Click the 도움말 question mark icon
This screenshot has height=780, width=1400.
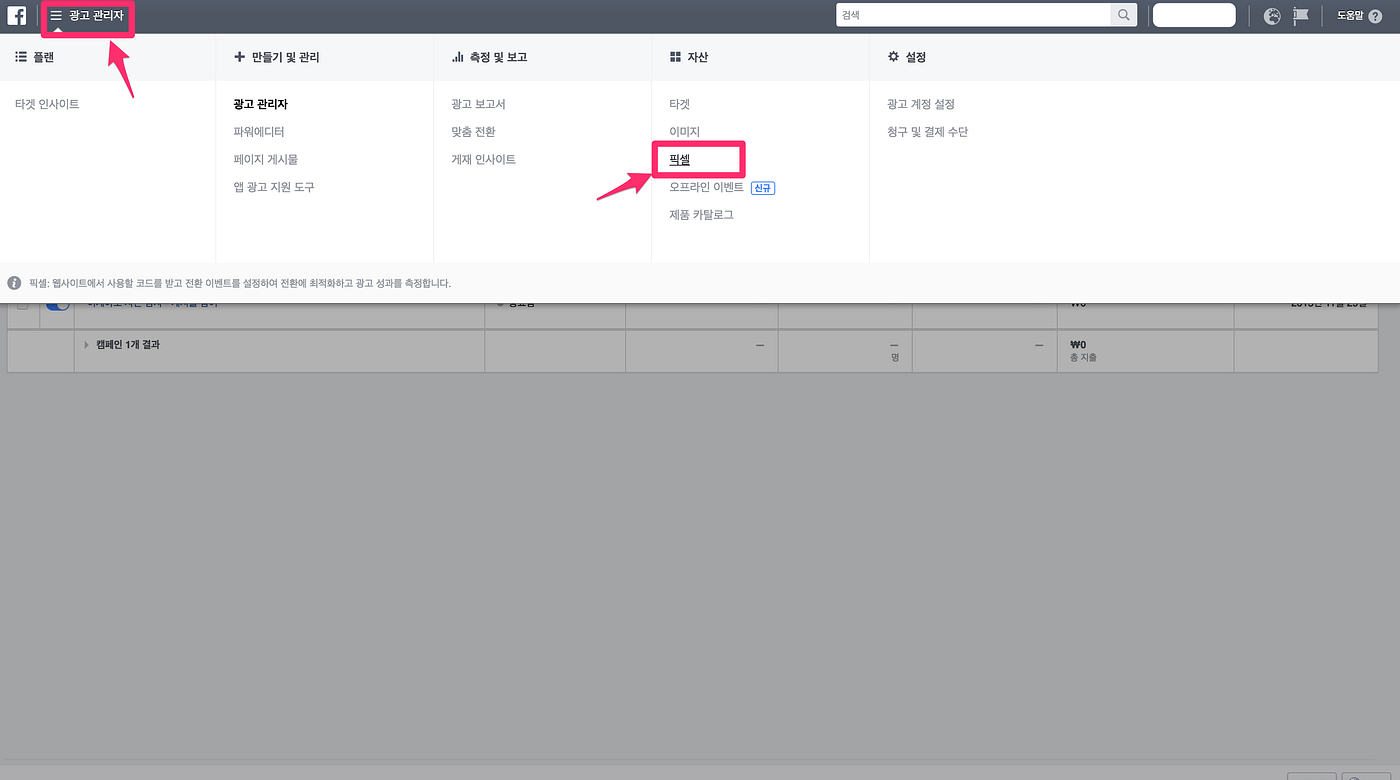pyautogui.click(x=1375, y=16)
